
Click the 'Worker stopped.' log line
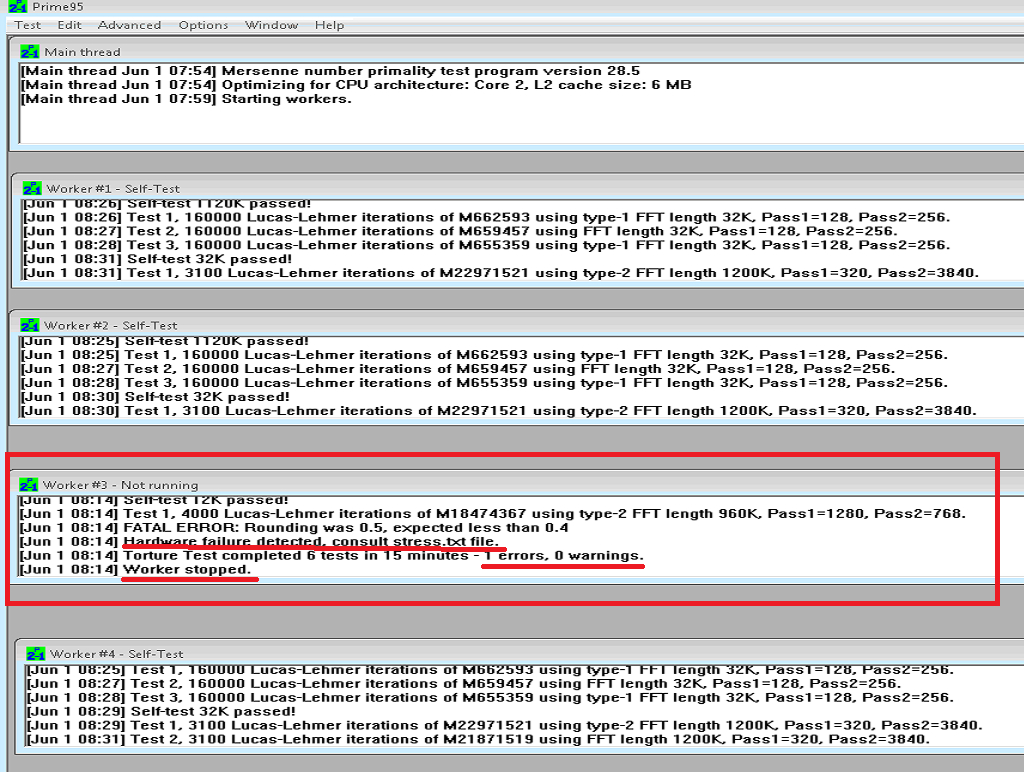(x=135, y=569)
